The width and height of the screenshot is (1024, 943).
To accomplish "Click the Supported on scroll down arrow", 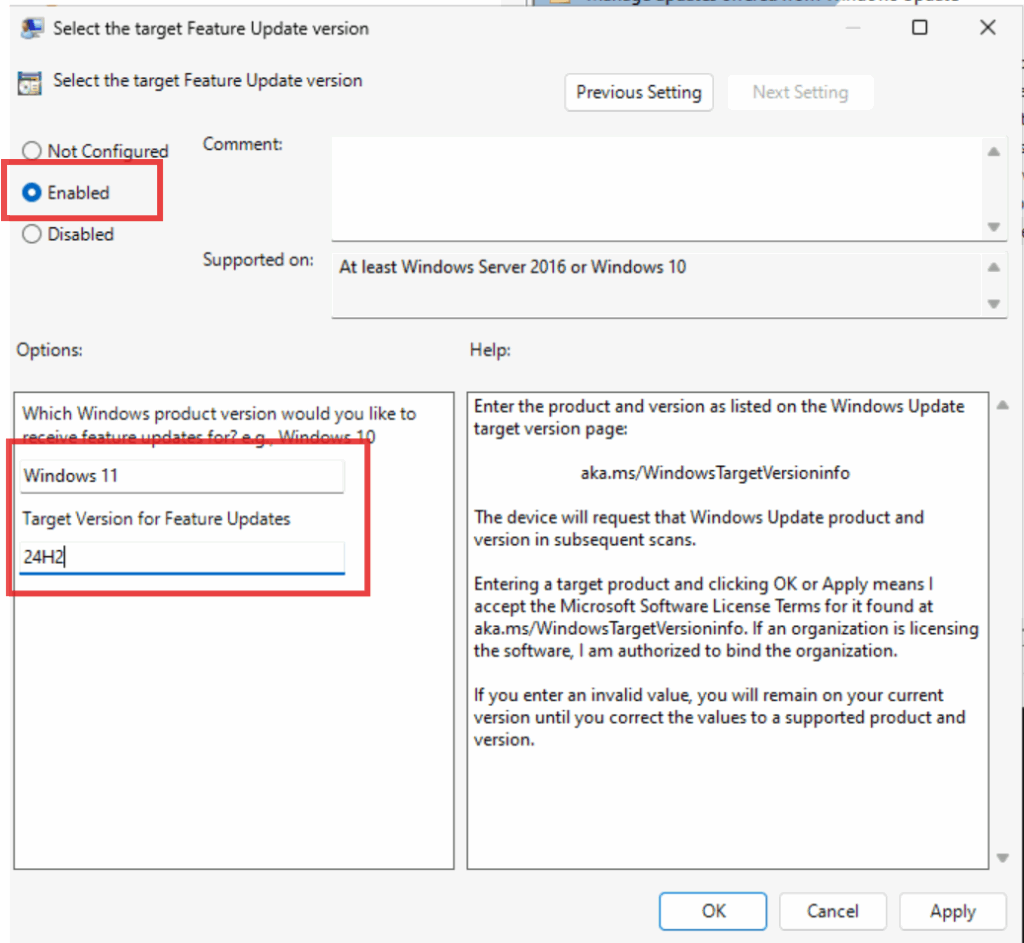I will (993, 304).
